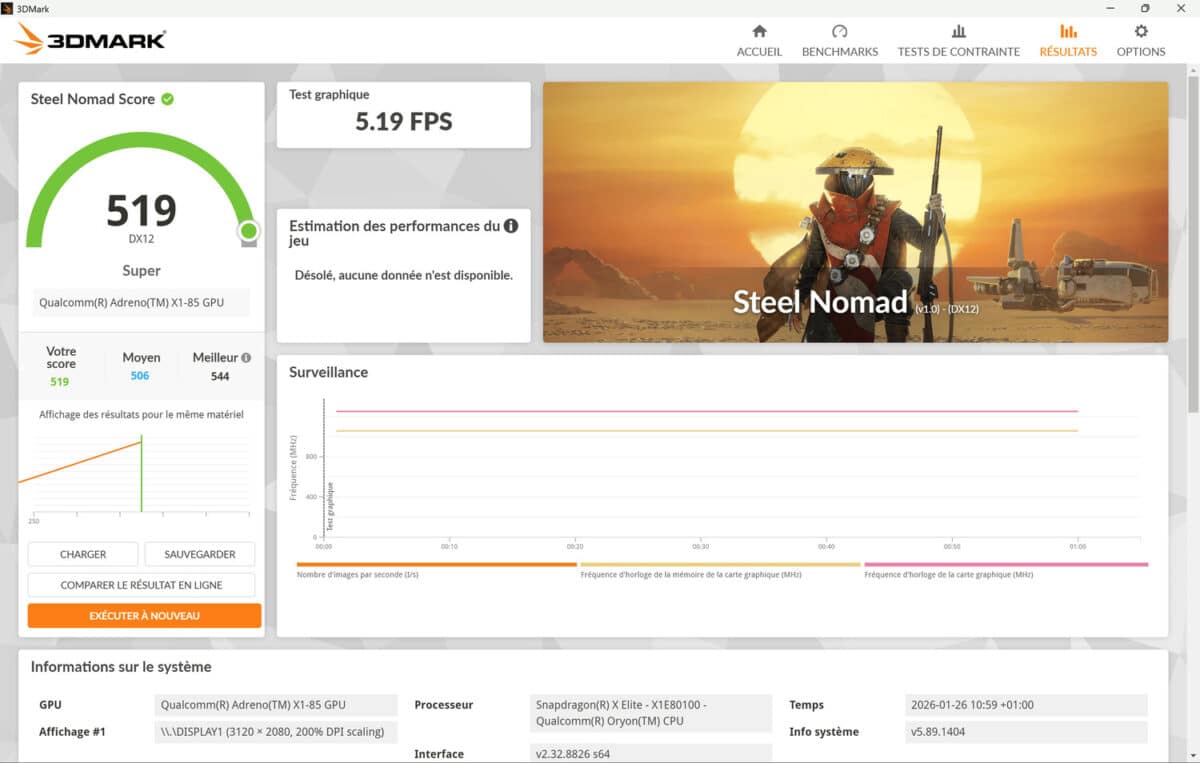
Task: Click the green score gauge marker
Action: pyautogui.click(x=248, y=232)
